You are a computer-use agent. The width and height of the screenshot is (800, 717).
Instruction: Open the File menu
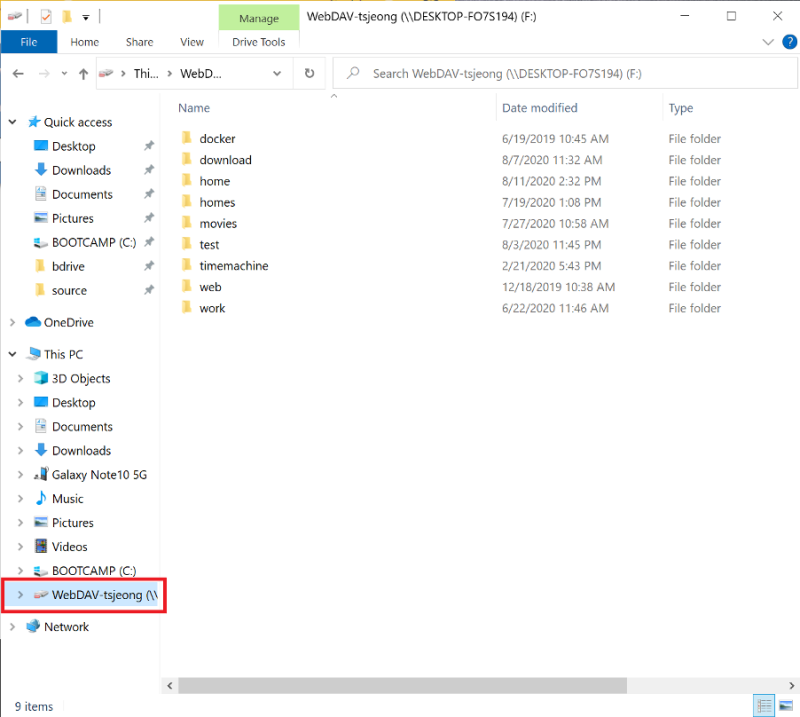[29, 42]
